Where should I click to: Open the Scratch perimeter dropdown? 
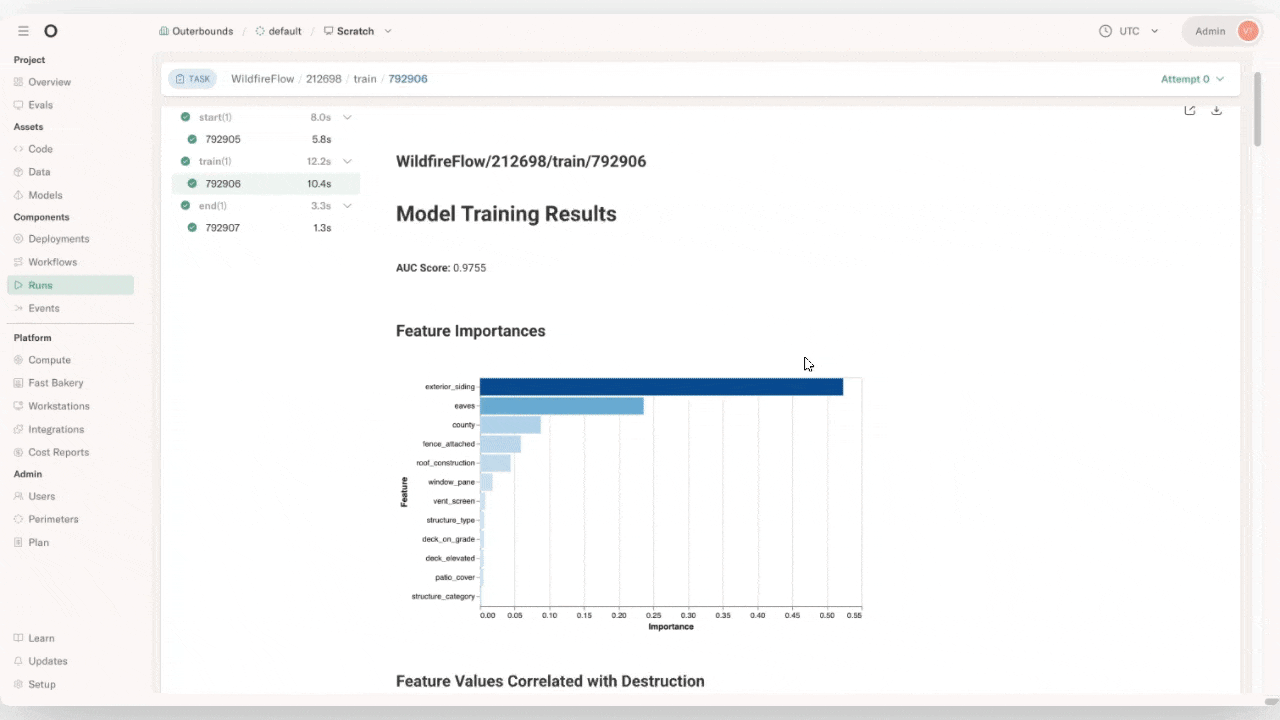click(358, 31)
